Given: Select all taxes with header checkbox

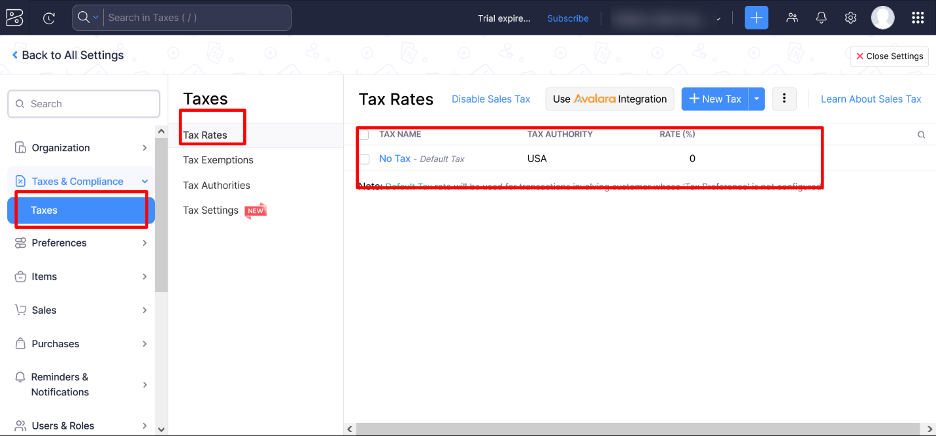Looking at the screenshot, I should tap(365, 135).
